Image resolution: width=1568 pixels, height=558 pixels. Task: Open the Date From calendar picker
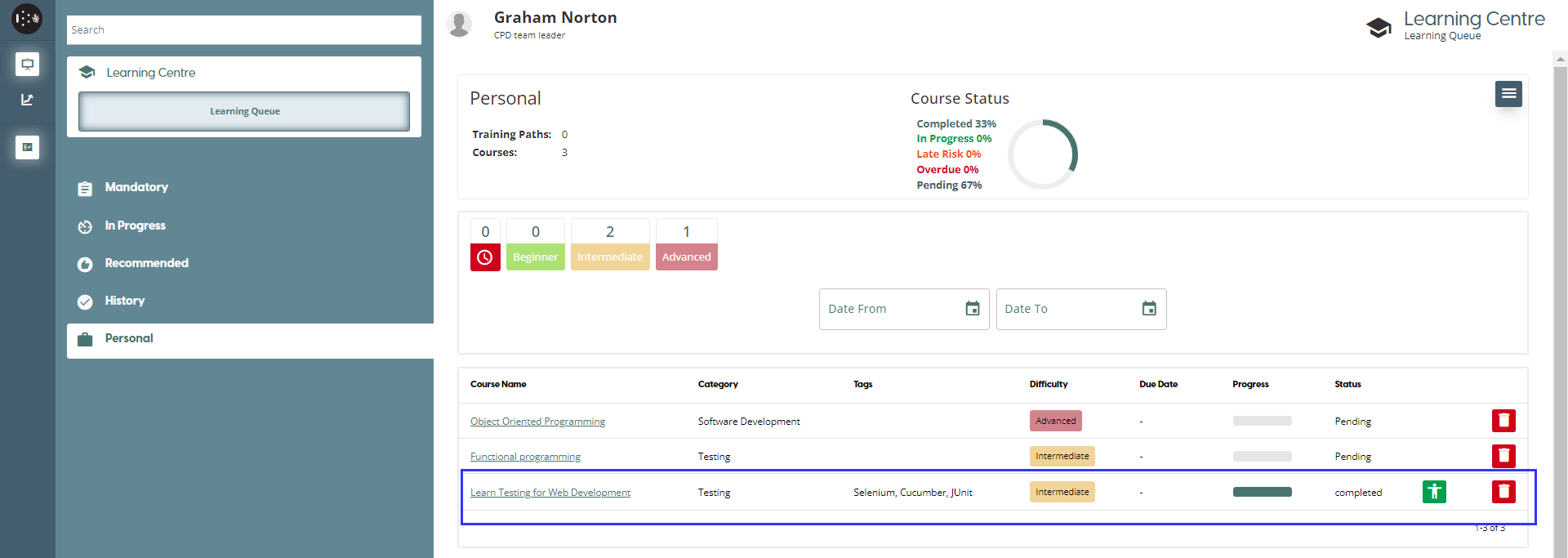coord(972,309)
